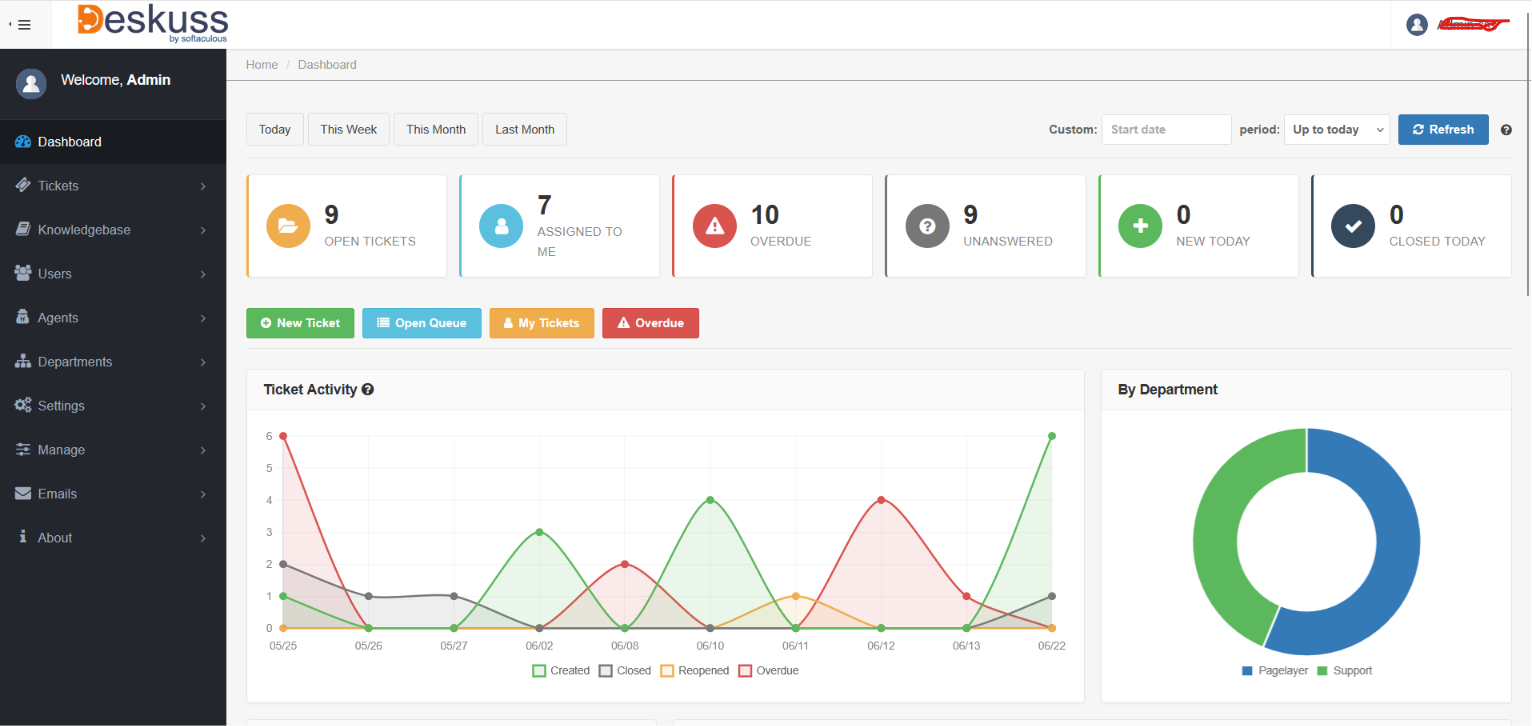The height and width of the screenshot is (726, 1532).
Task: Toggle the Overdue series in chart legend
Action: pyautogui.click(x=769, y=671)
